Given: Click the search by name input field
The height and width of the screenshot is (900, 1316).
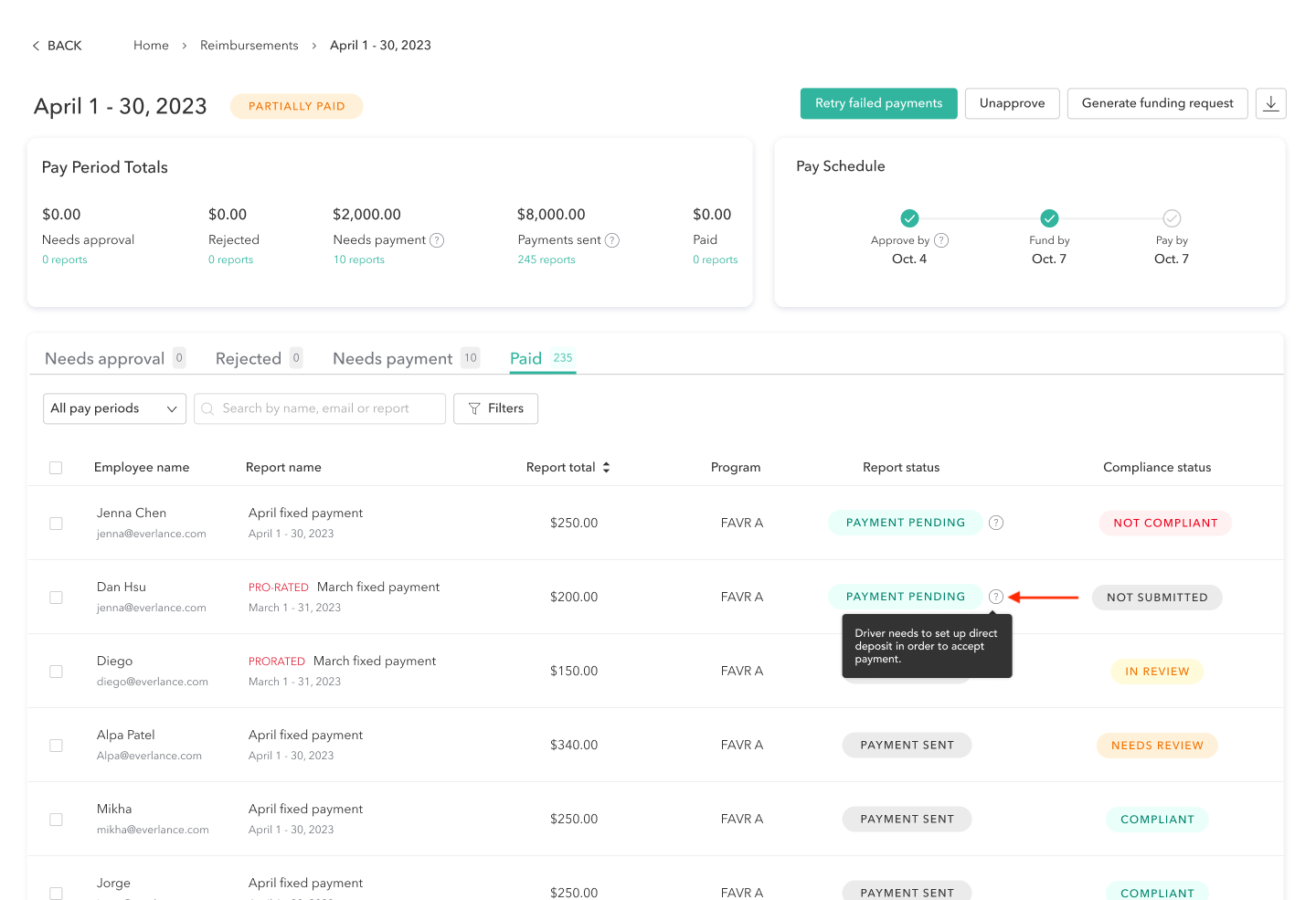Looking at the screenshot, I should pyautogui.click(x=320, y=408).
